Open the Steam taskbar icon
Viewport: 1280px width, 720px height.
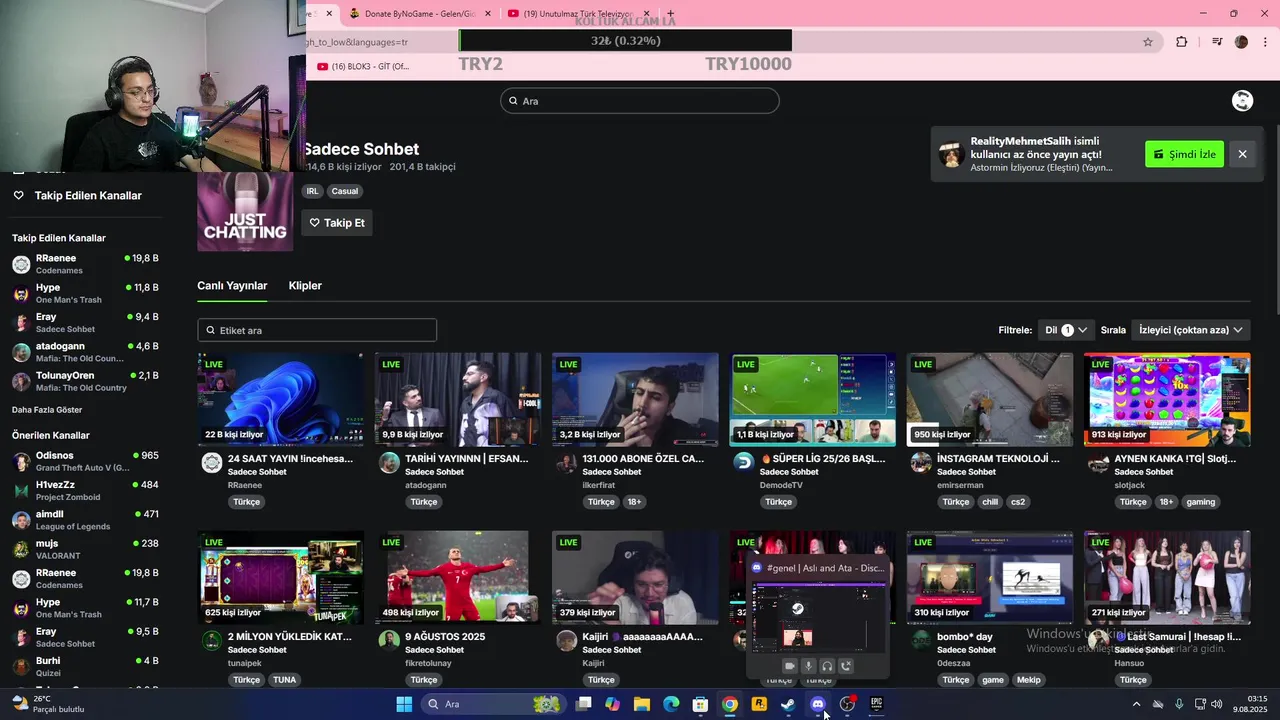(788, 704)
